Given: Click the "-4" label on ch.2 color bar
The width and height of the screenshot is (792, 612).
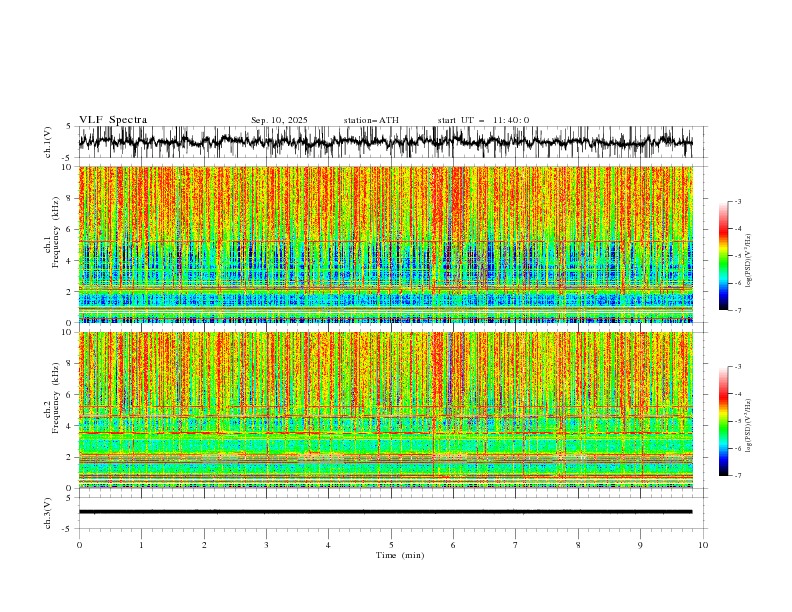Looking at the screenshot, I should (738, 394).
